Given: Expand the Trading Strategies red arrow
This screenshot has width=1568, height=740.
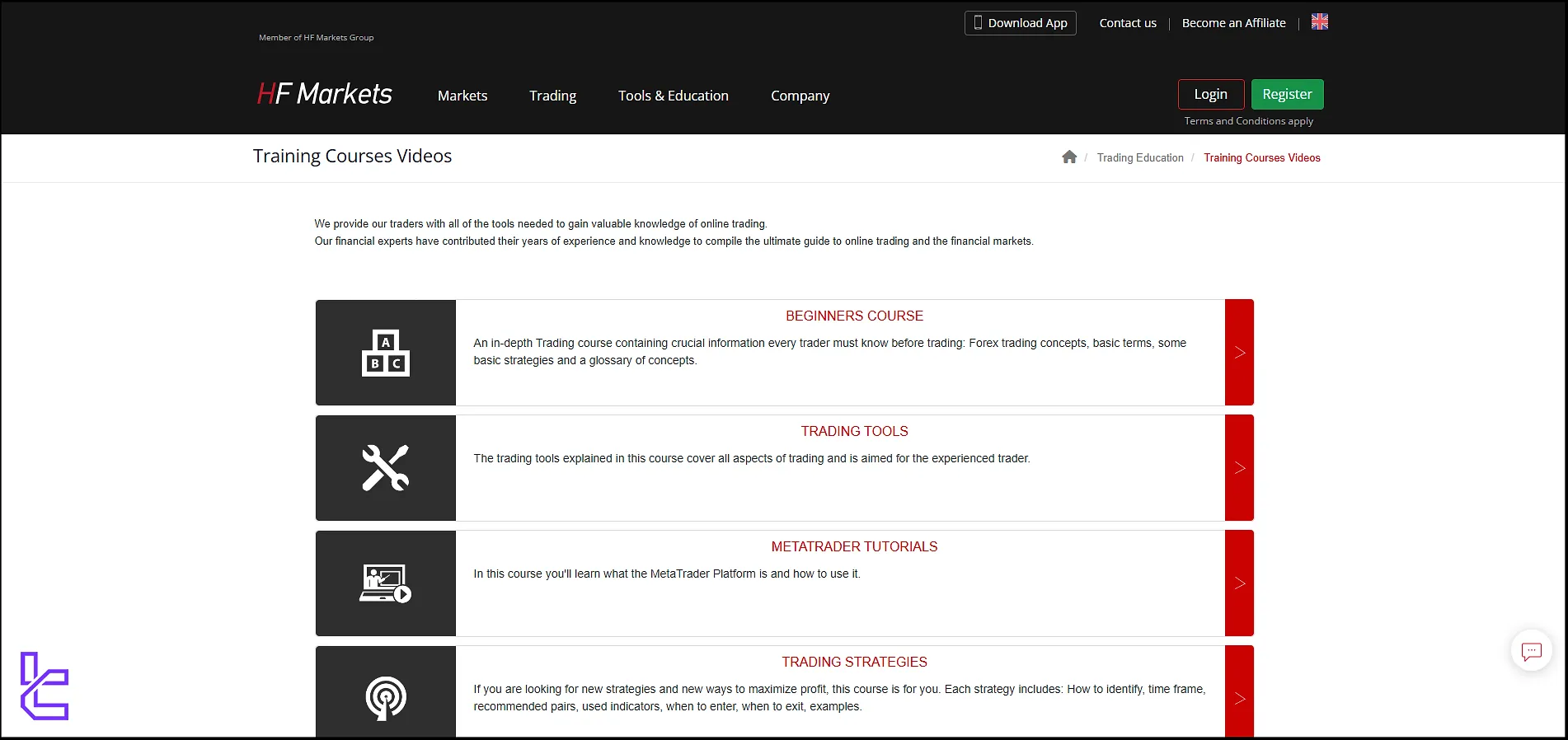Looking at the screenshot, I should point(1239,697).
